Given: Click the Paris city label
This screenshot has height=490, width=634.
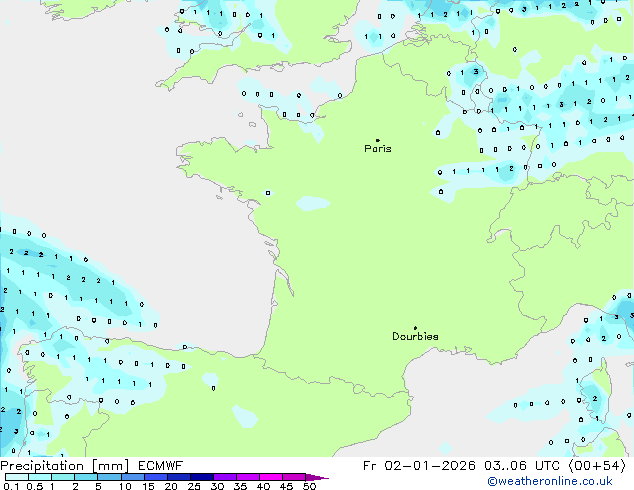Looking at the screenshot, I should point(378,149).
